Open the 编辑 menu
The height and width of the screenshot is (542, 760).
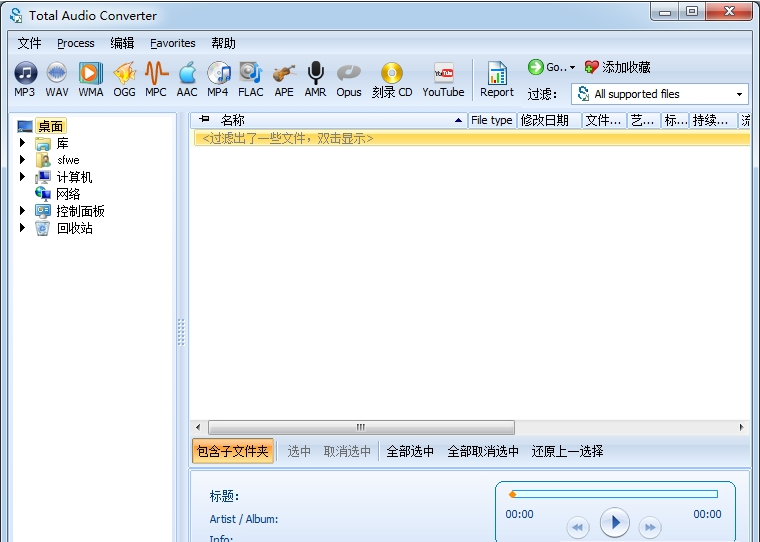click(122, 43)
